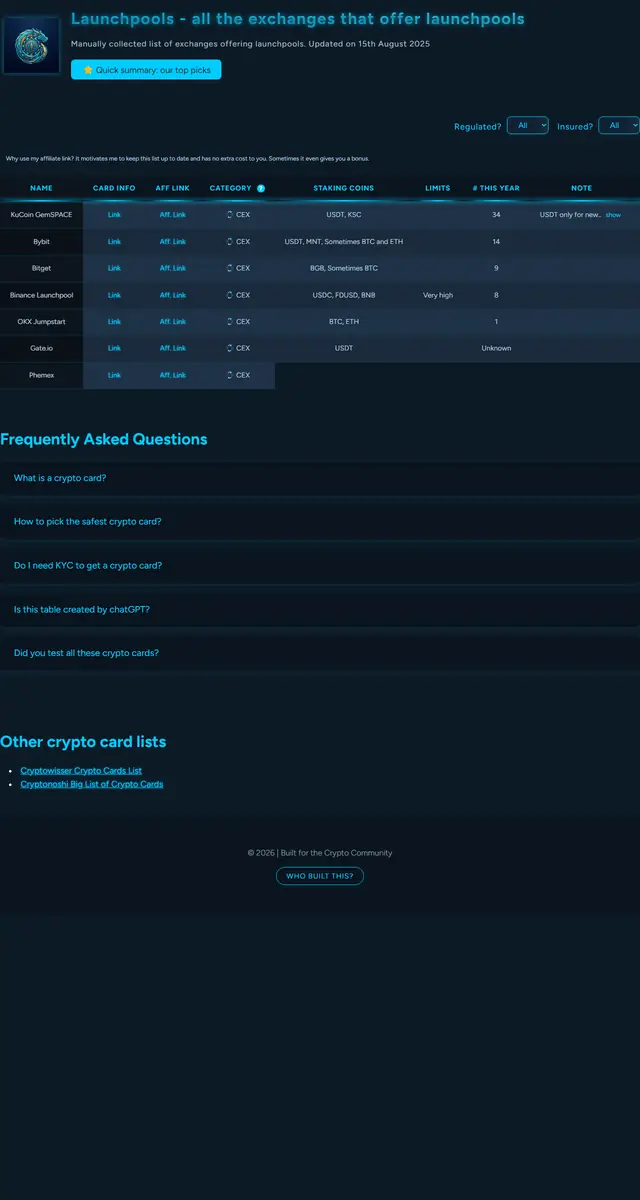This screenshot has height=1200, width=640.
Task: Click CEX exchange icon in Phemex row
Action: click(x=230, y=375)
